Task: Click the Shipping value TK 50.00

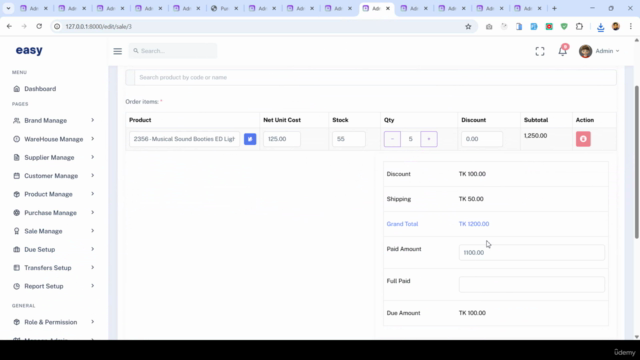Action: tap(471, 199)
